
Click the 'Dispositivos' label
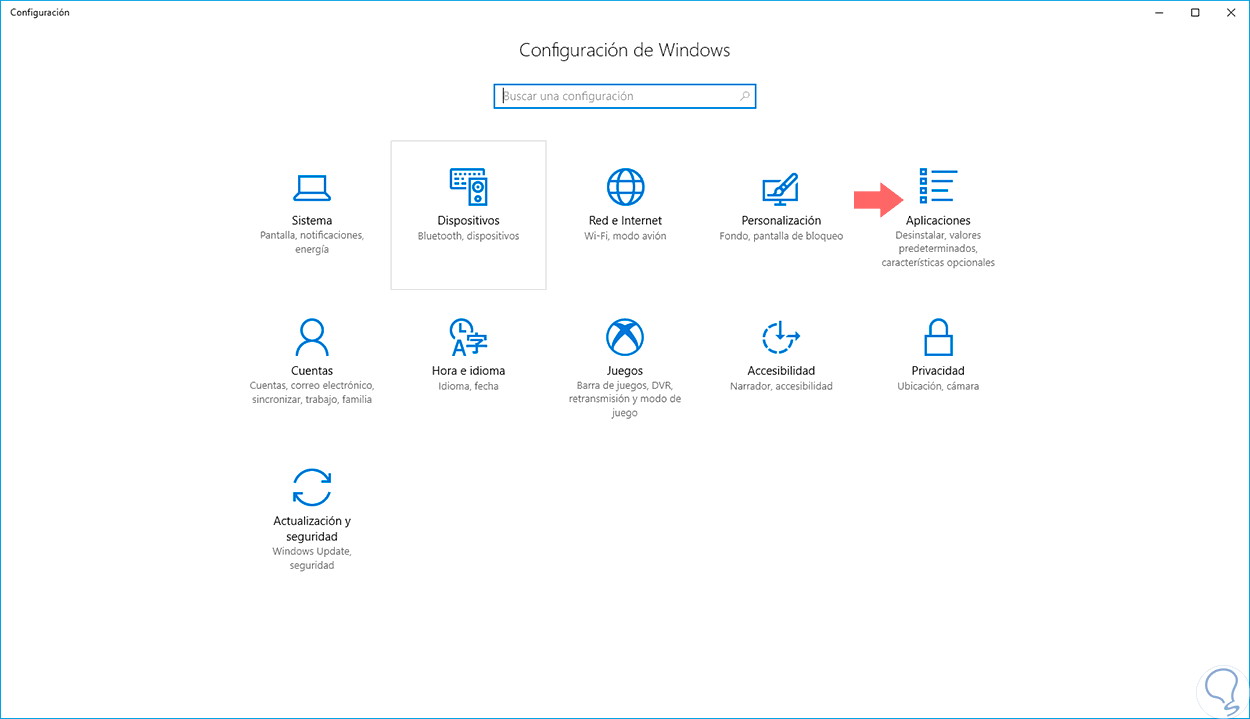[x=468, y=221]
